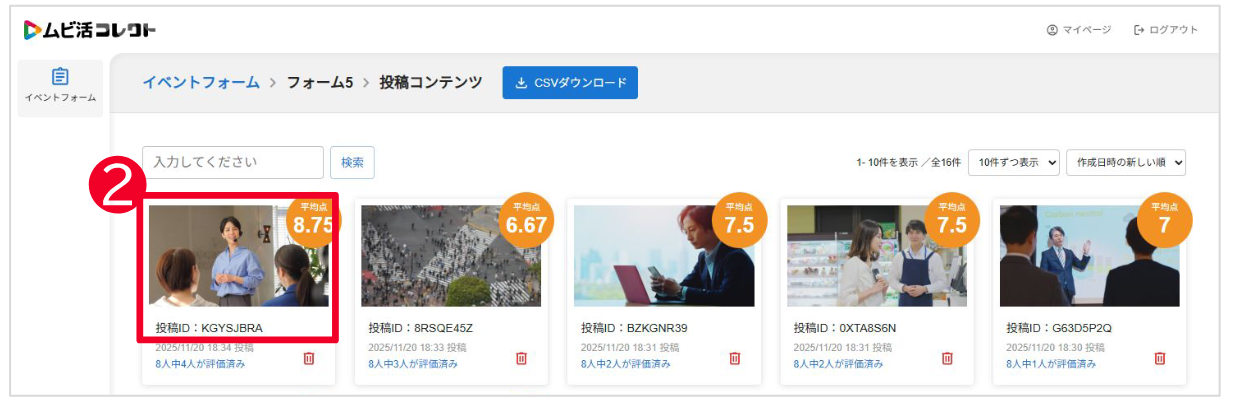Delete post BZKGNR39 with trash icon
Screen dimensions: 1235x403
(x=735, y=358)
